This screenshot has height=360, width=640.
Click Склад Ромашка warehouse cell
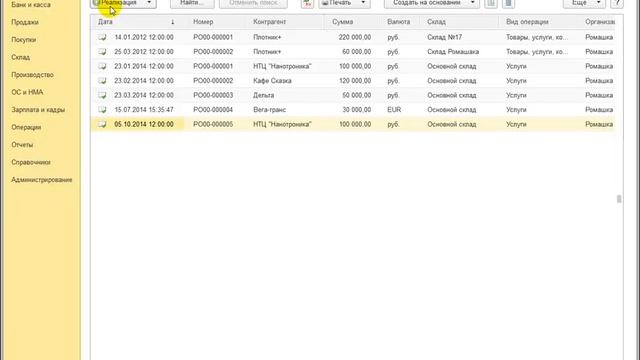pyautogui.click(x=453, y=52)
